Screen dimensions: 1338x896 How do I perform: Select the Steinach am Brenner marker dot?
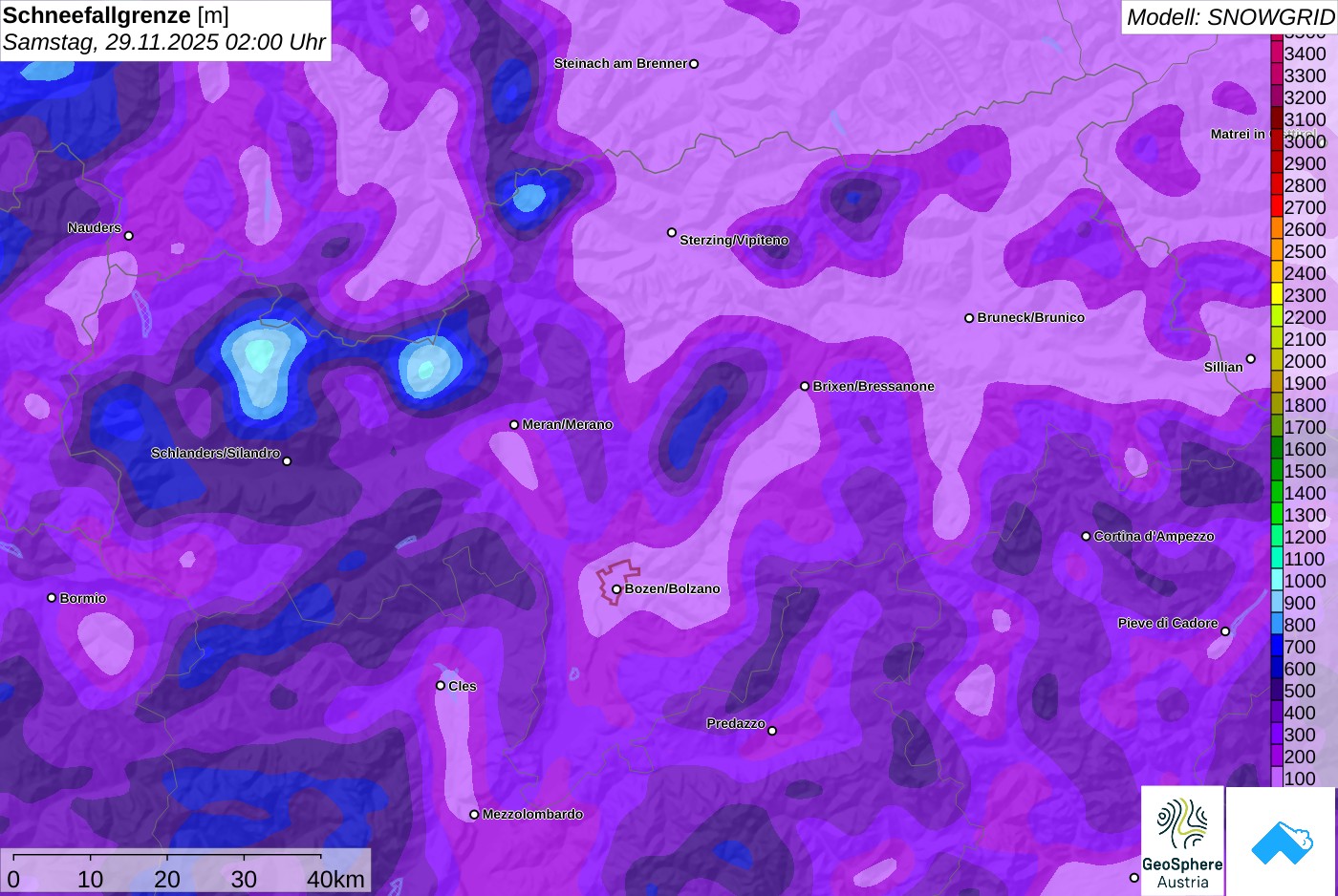pos(694,64)
